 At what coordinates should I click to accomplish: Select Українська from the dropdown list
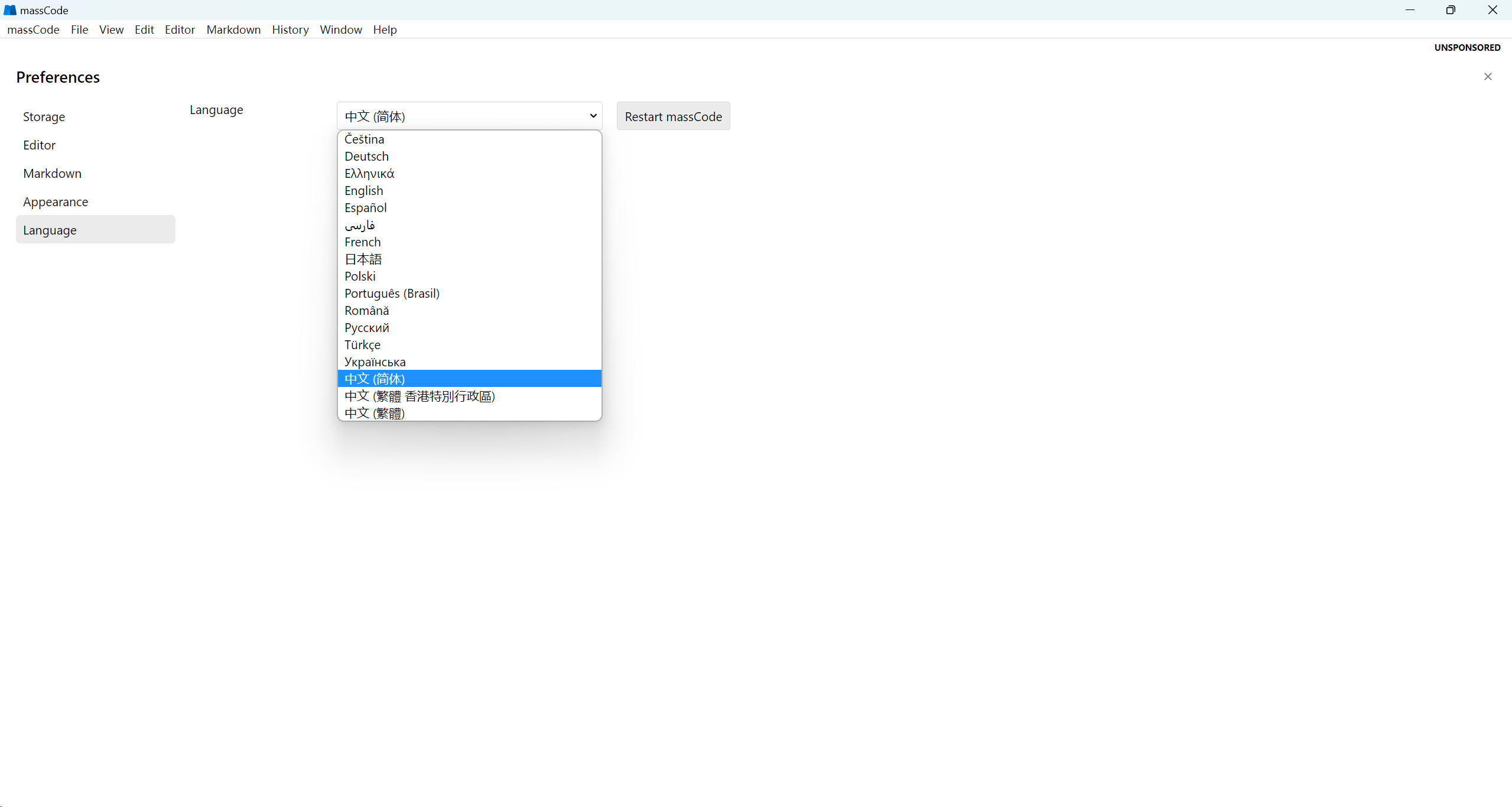[375, 362]
